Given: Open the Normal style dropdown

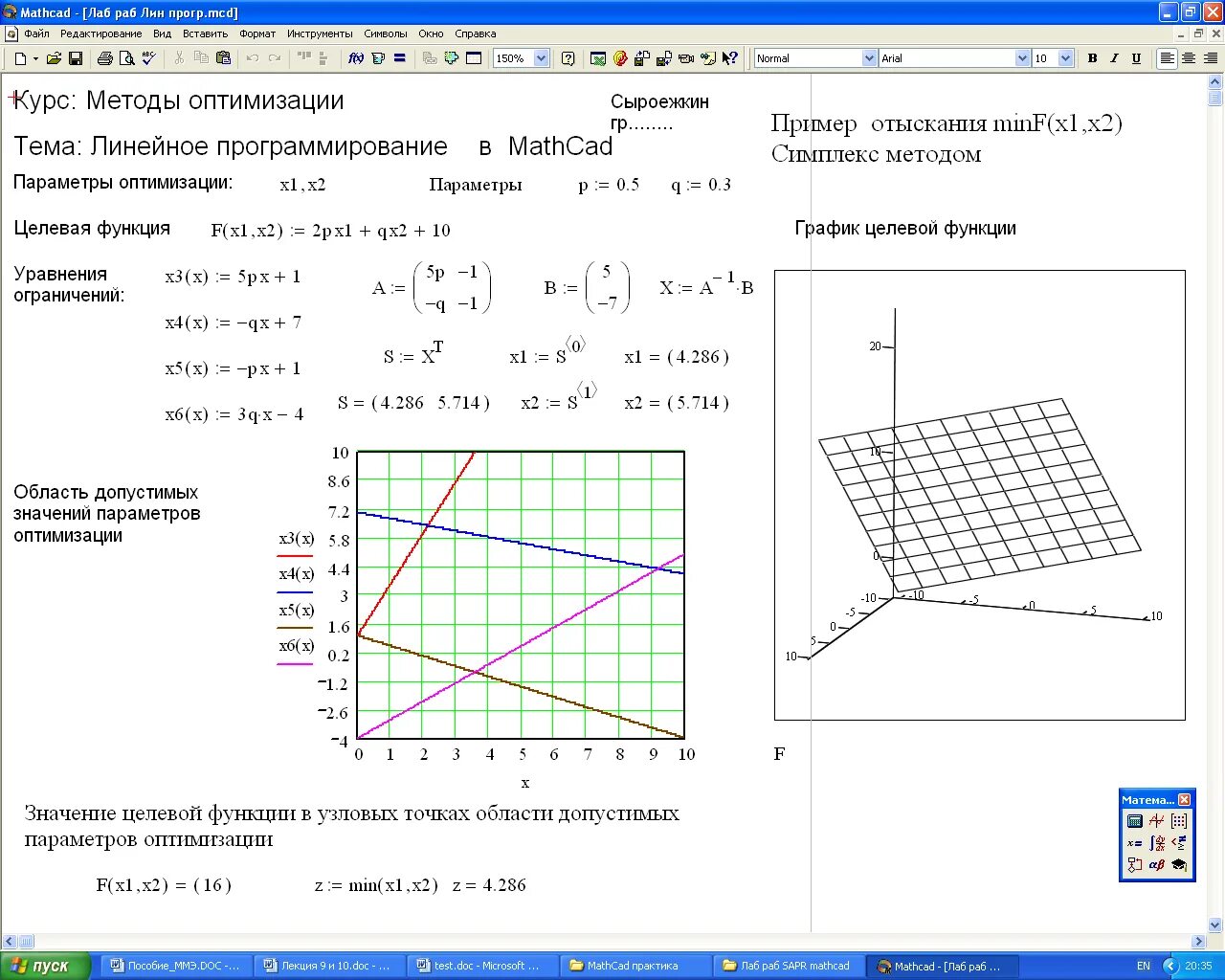Looking at the screenshot, I should pyautogui.click(x=869, y=58).
